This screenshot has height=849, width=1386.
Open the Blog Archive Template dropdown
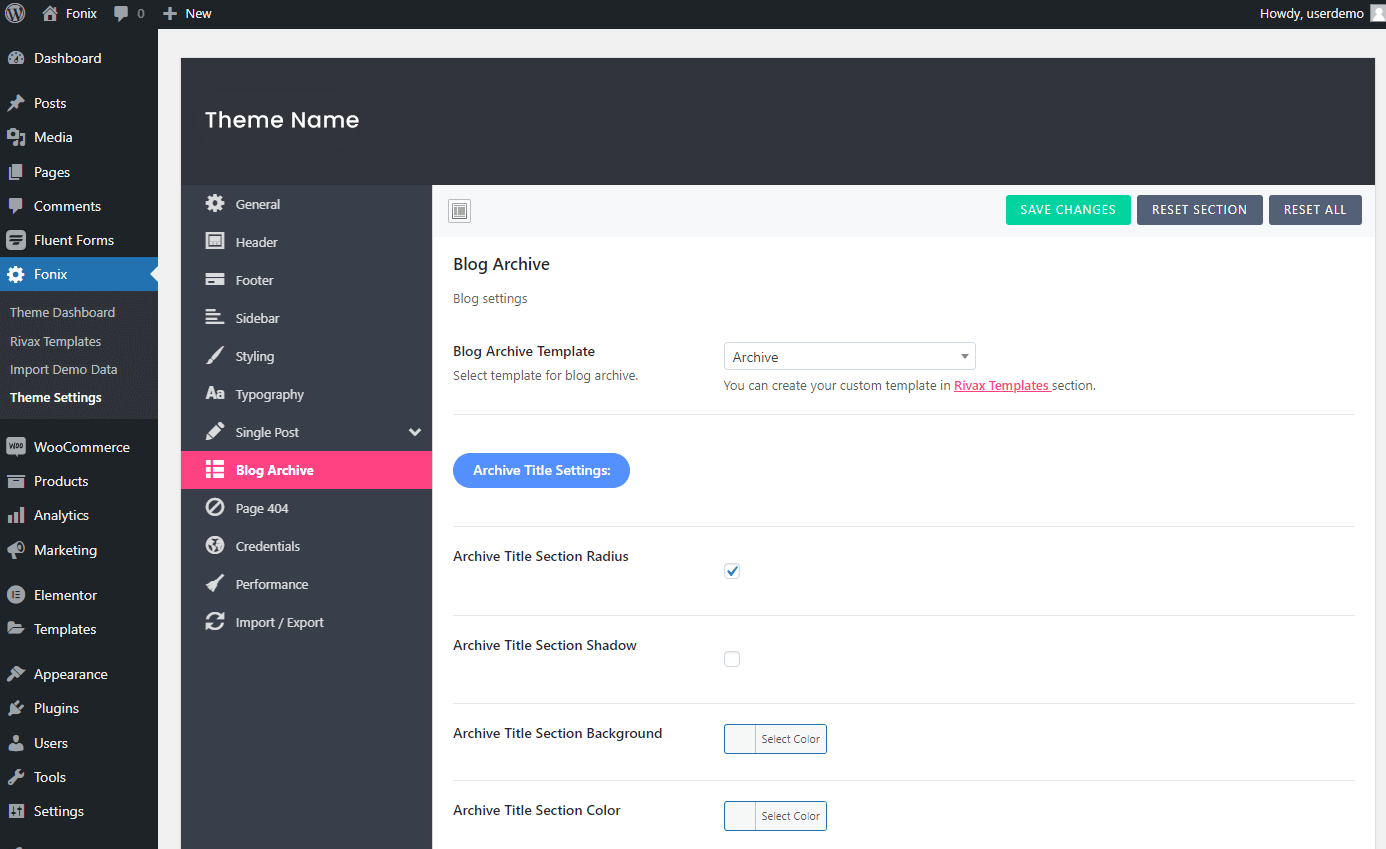click(x=849, y=357)
